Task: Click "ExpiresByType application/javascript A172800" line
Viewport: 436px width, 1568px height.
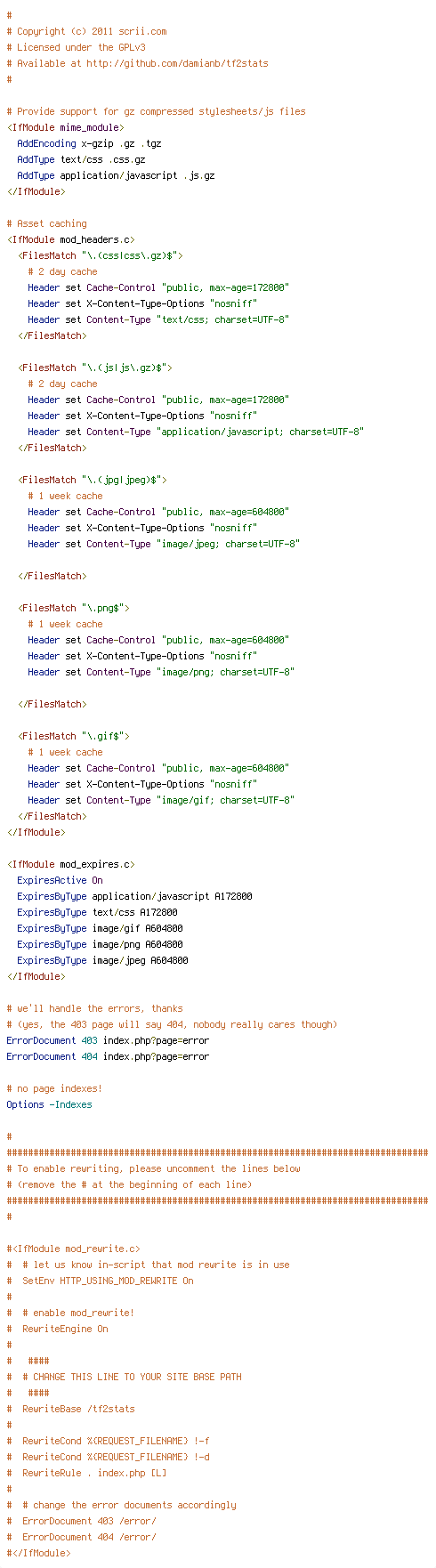Action: coord(134,896)
